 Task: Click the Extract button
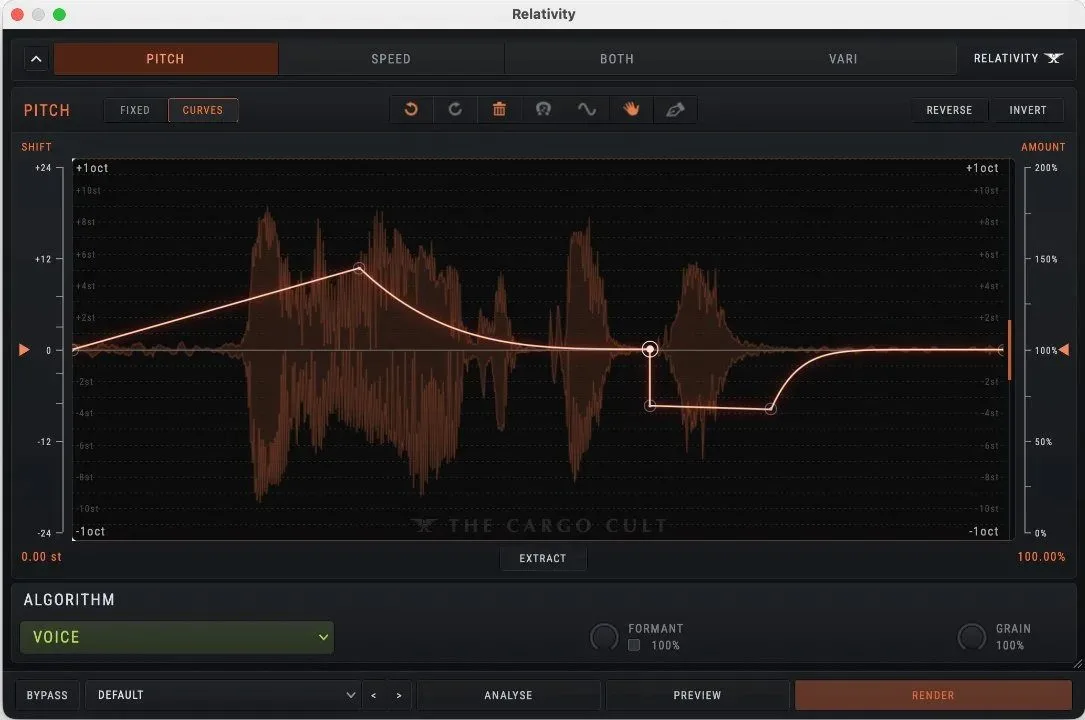tap(543, 558)
